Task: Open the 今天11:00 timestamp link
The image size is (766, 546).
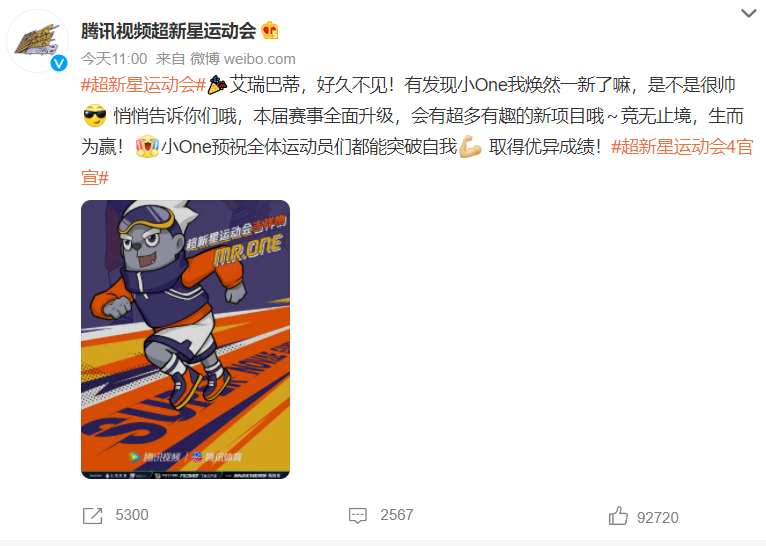Action: point(114,59)
